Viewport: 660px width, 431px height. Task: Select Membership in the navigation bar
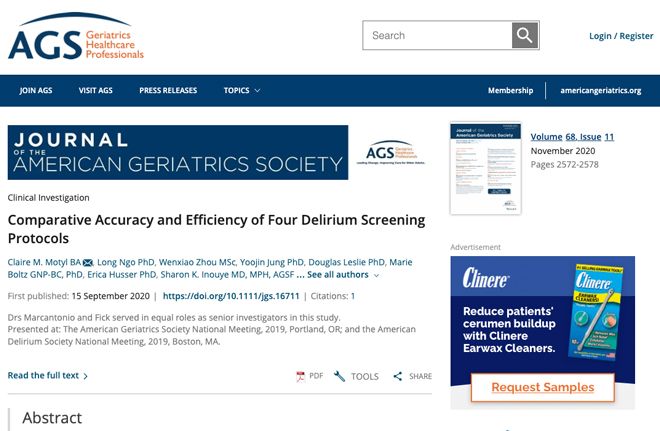click(x=511, y=90)
